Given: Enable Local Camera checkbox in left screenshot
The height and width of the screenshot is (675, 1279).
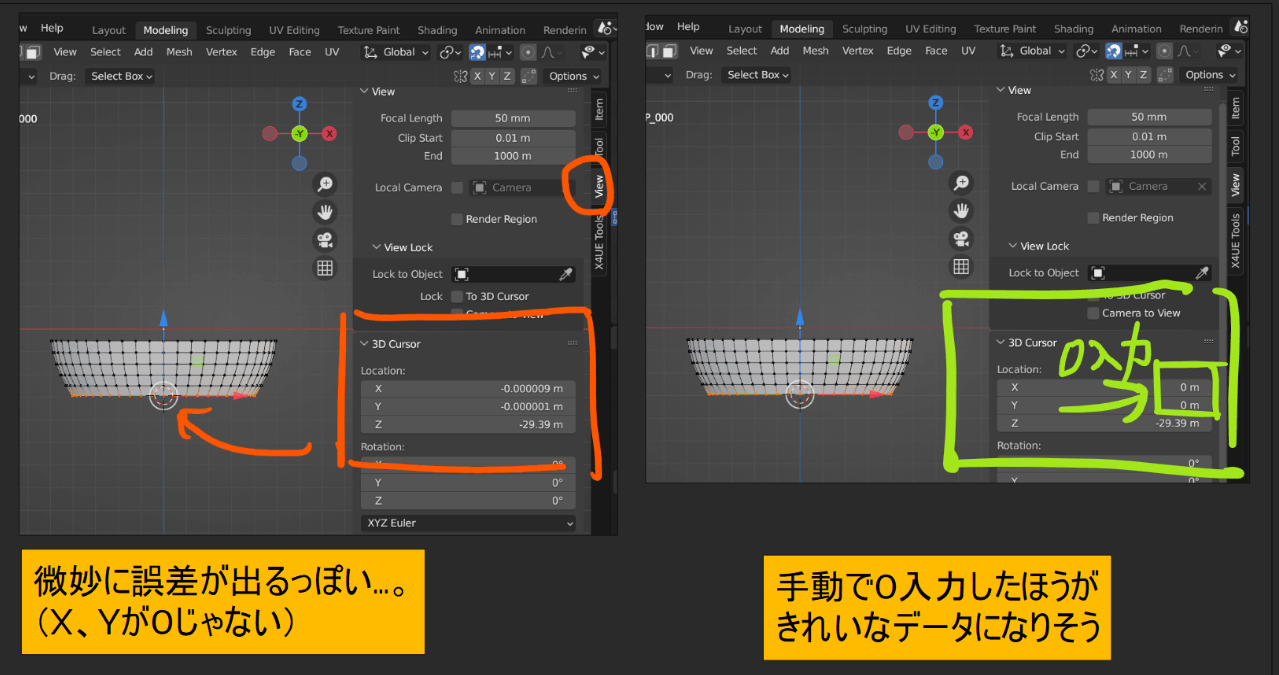Looking at the screenshot, I should pyautogui.click(x=457, y=188).
